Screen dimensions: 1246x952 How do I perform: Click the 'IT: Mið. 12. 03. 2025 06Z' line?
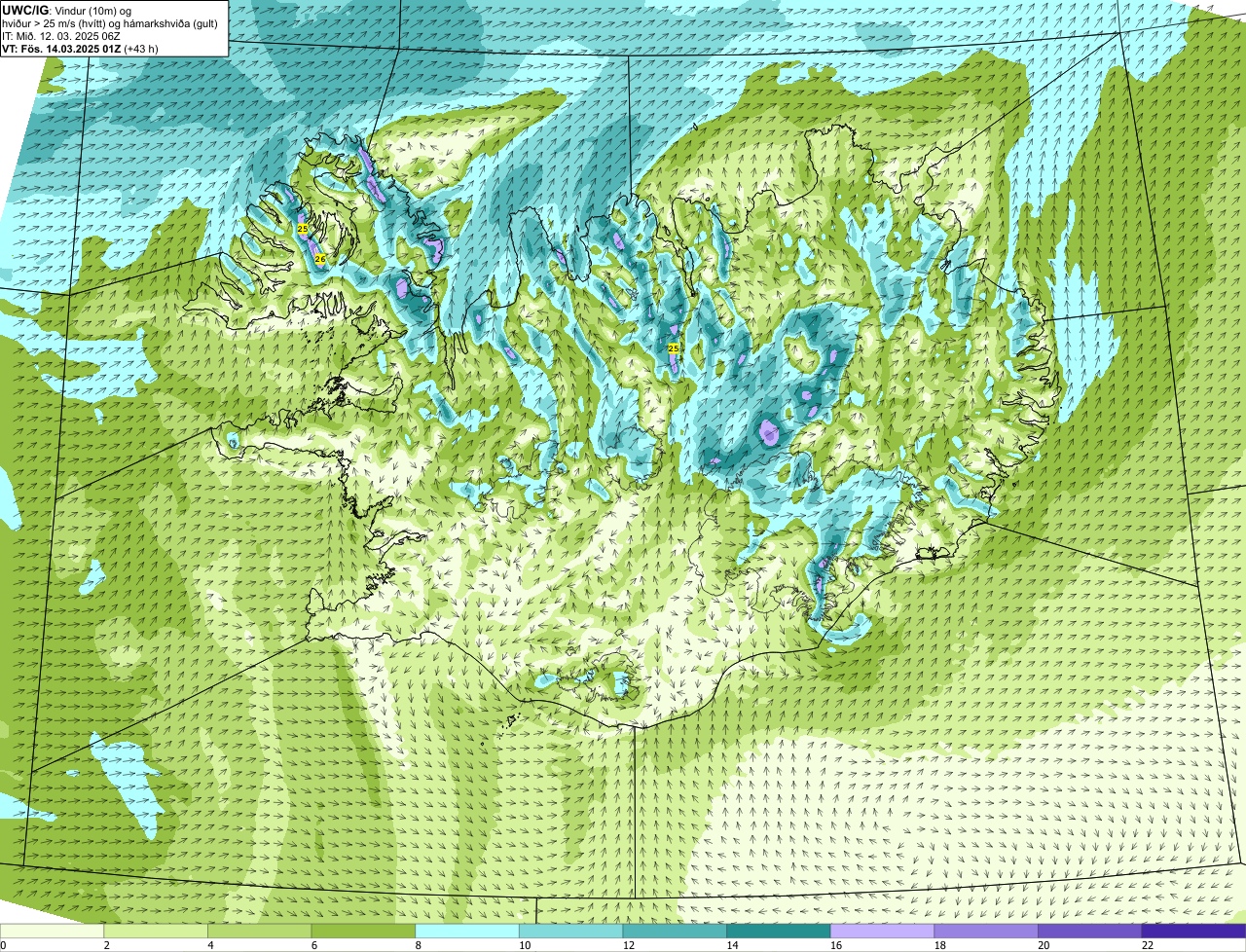pos(61,36)
